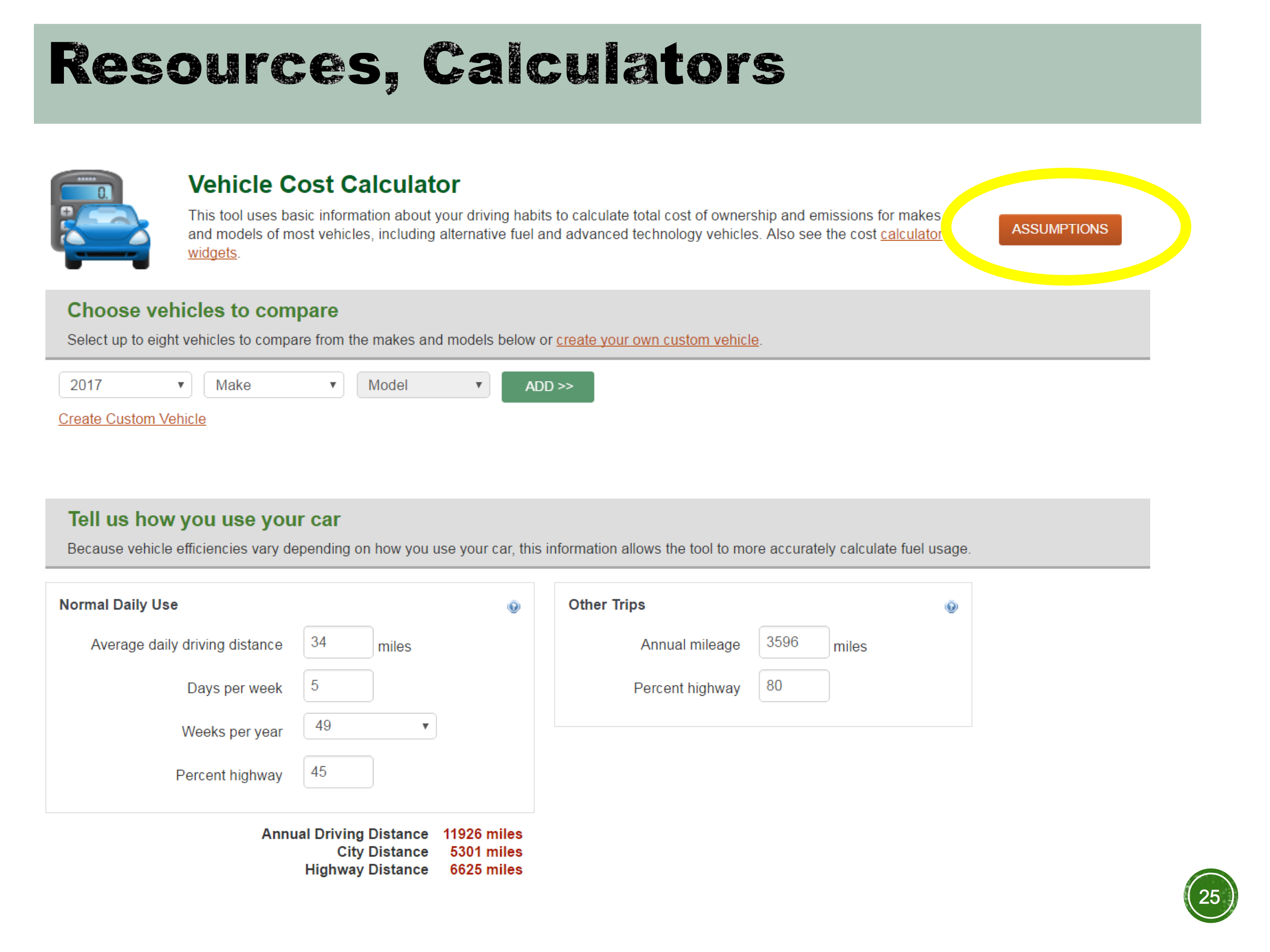Expand the Make dropdown
The width and height of the screenshot is (1270, 952).
[273, 385]
